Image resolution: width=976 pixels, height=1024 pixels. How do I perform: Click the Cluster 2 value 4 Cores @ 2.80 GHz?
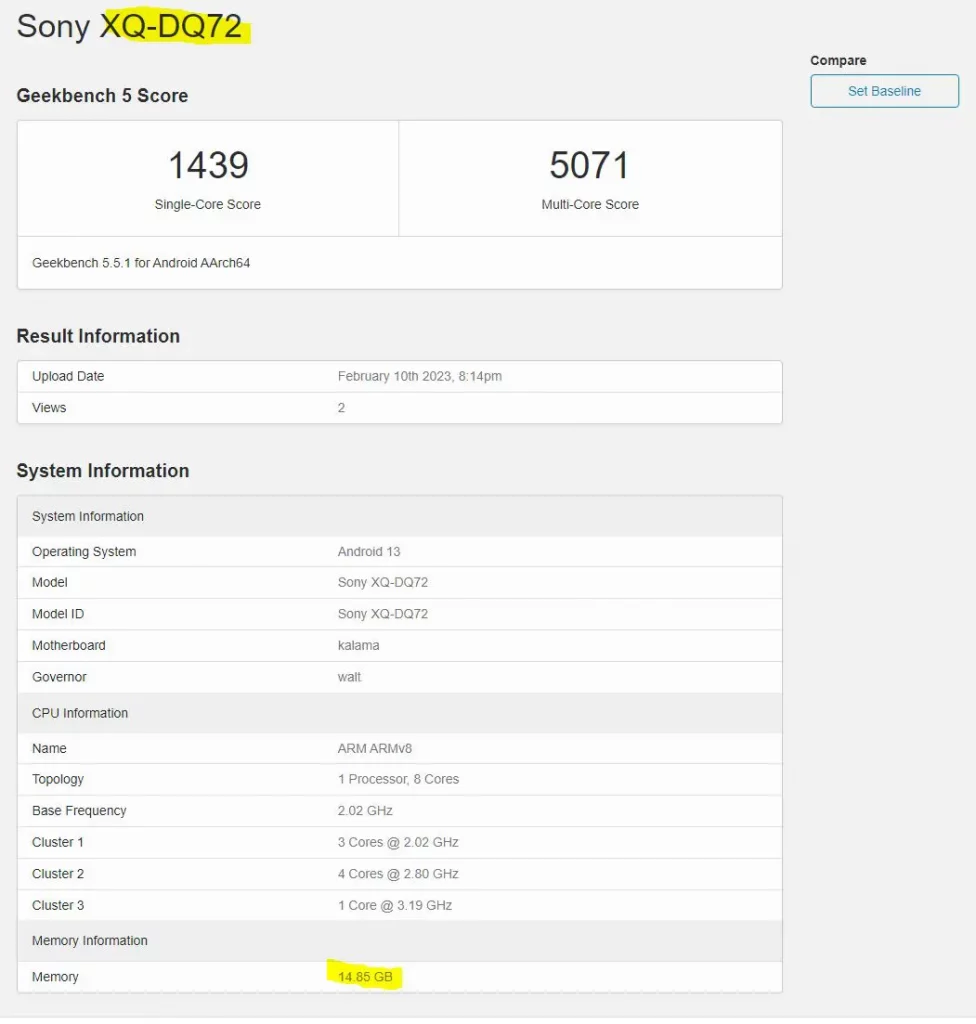[398, 874]
